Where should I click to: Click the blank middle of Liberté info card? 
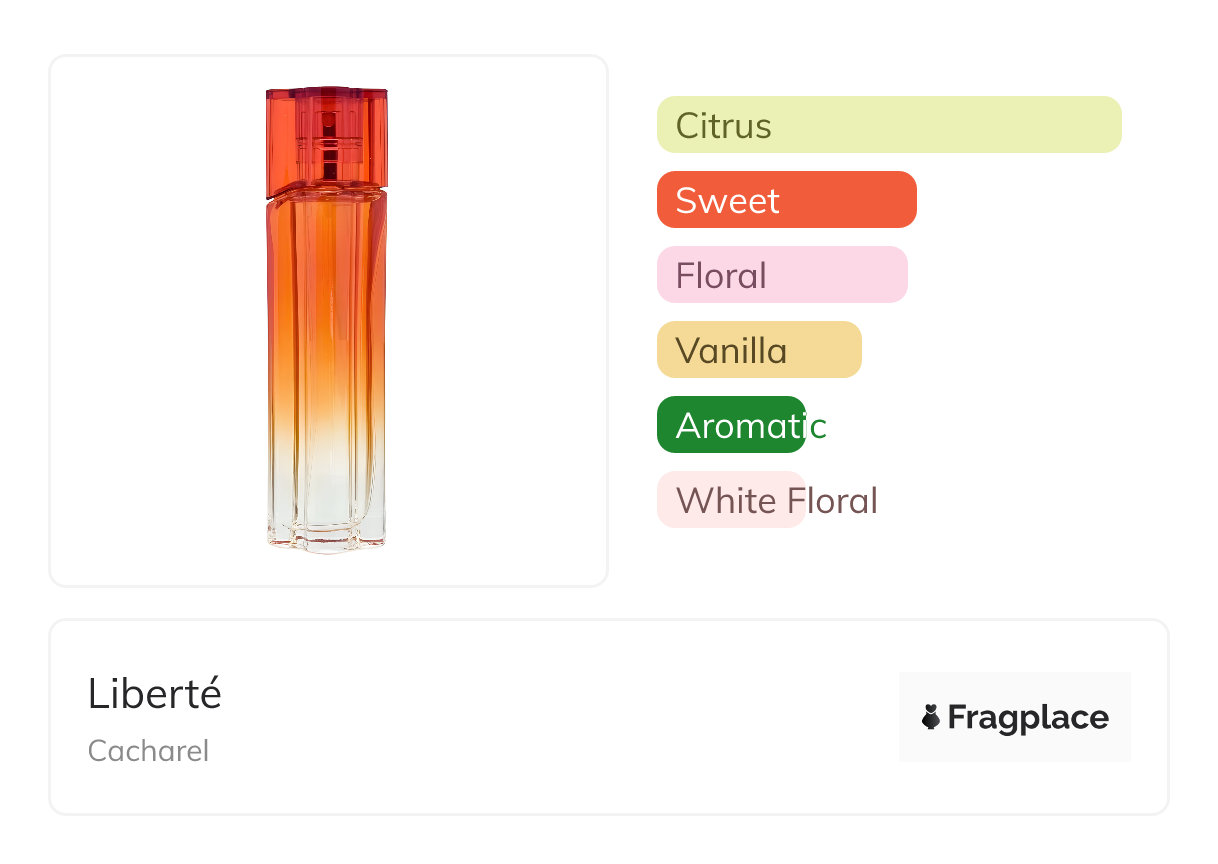(x=560, y=717)
